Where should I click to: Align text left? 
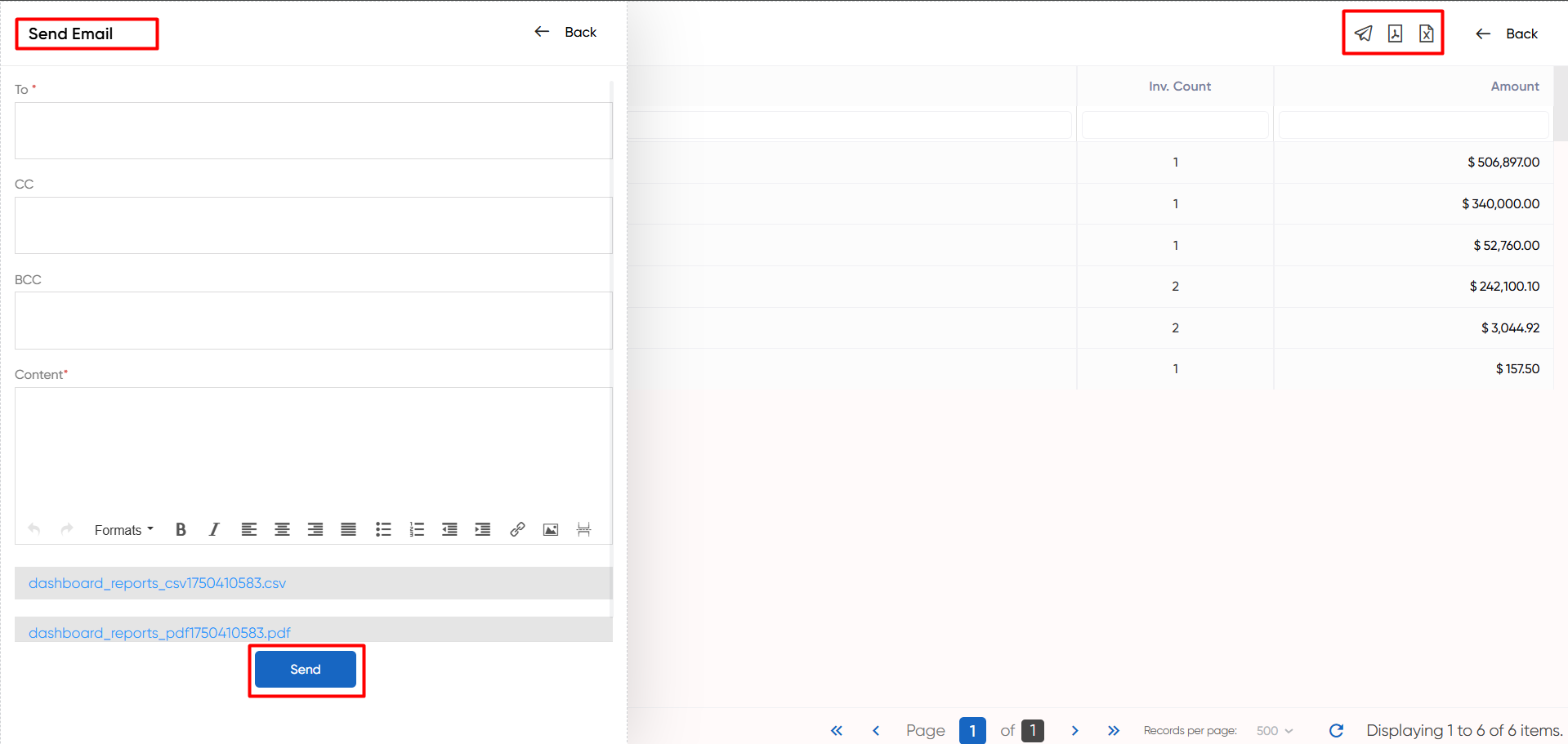[x=248, y=529]
